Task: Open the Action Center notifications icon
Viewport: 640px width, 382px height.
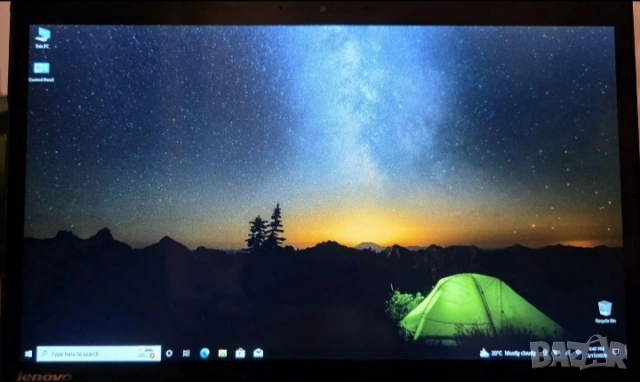Action: pos(617,352)
